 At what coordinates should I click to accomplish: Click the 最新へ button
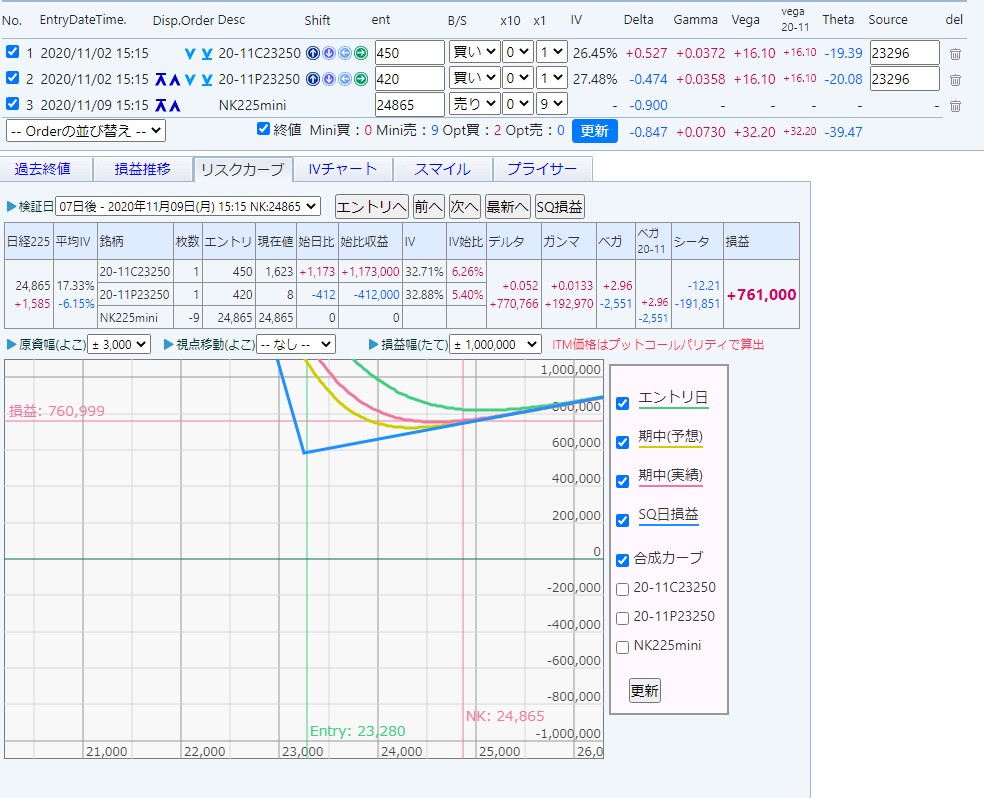coord(508,206)
